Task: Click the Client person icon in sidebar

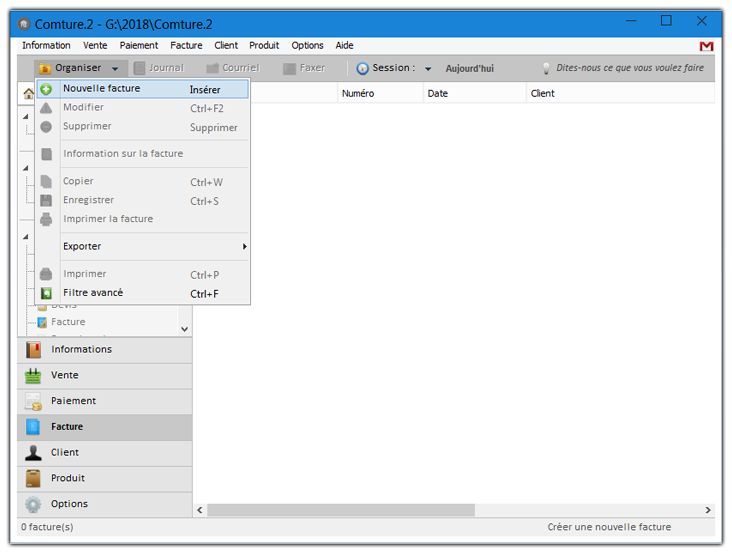Action: pos(34,452)
